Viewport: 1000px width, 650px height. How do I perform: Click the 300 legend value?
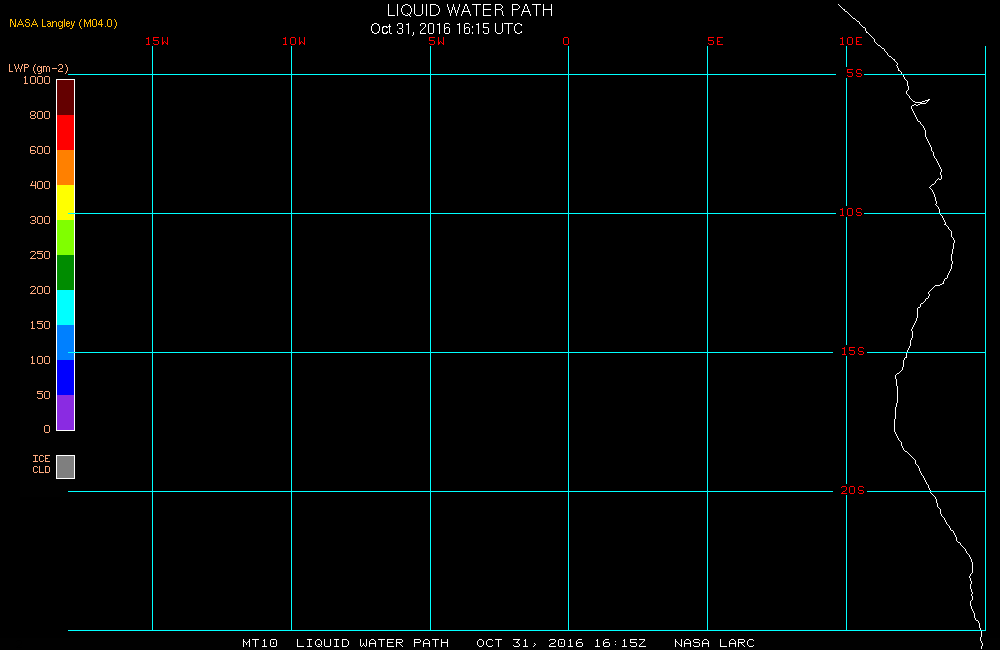tap(40, 220)
